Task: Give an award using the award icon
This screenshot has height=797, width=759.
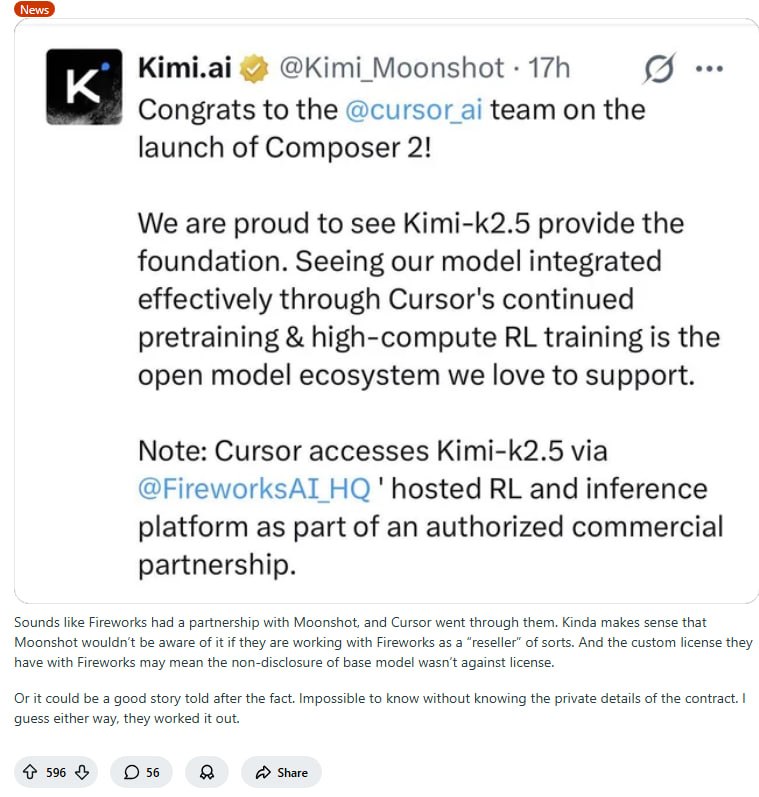Action: click(x=207, y=772)
